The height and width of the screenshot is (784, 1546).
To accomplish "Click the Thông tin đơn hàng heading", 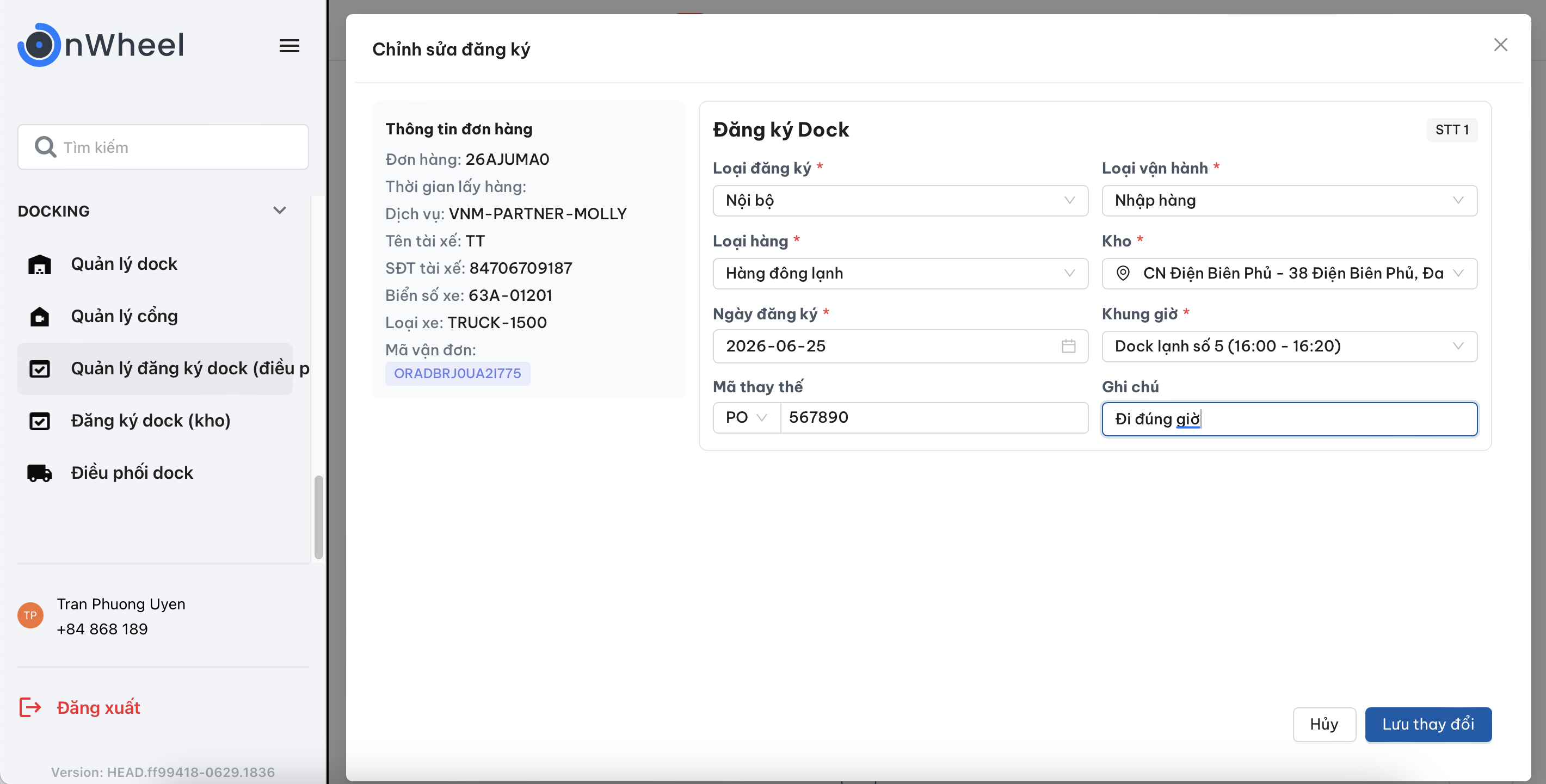I will [x=459, y=129].
